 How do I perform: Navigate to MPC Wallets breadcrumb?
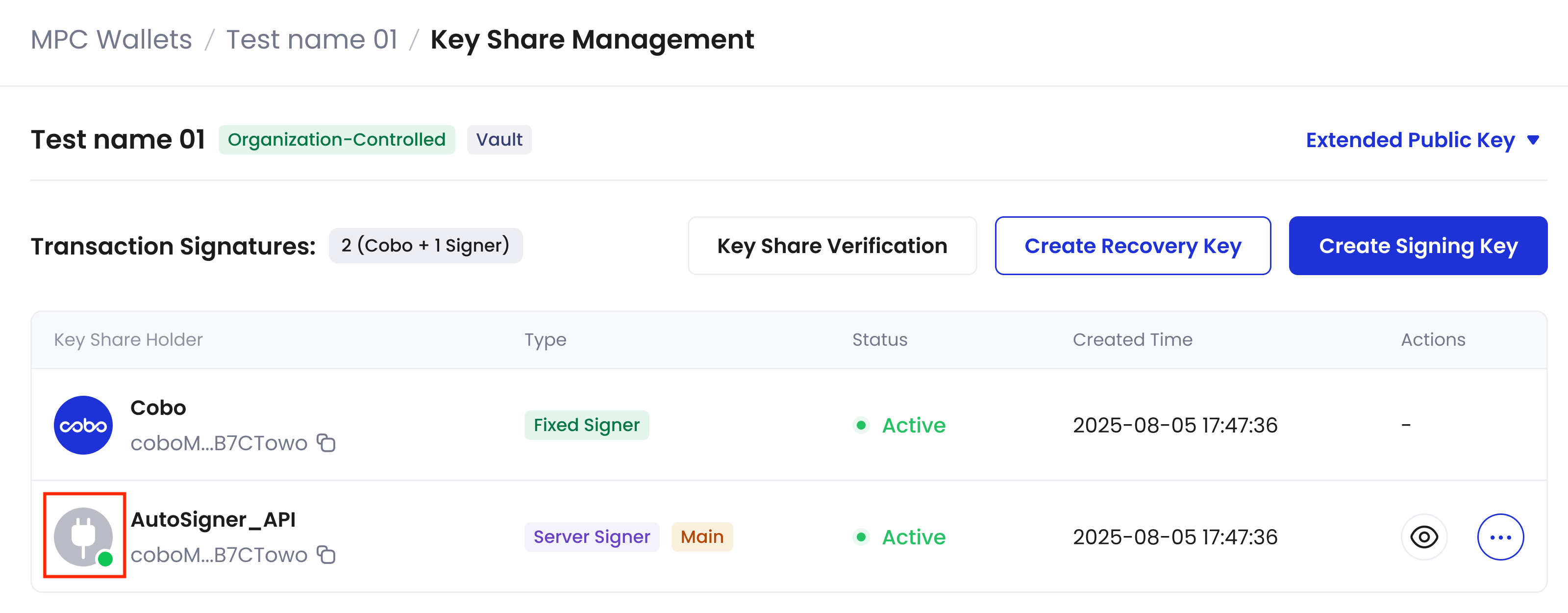click(x=112, y=39)
